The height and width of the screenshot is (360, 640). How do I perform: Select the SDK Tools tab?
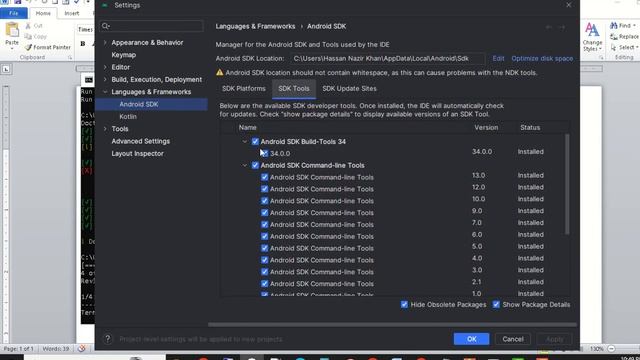point(294,89)
